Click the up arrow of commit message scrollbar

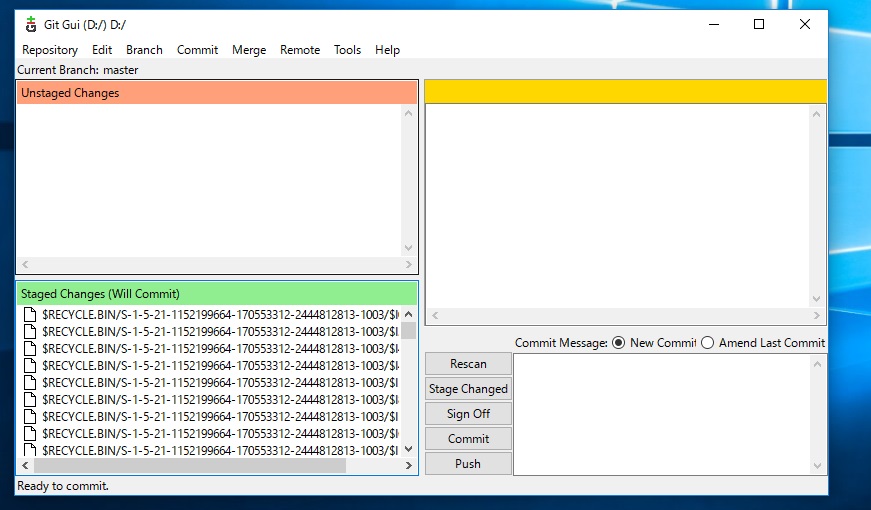(x=817, y=364)
